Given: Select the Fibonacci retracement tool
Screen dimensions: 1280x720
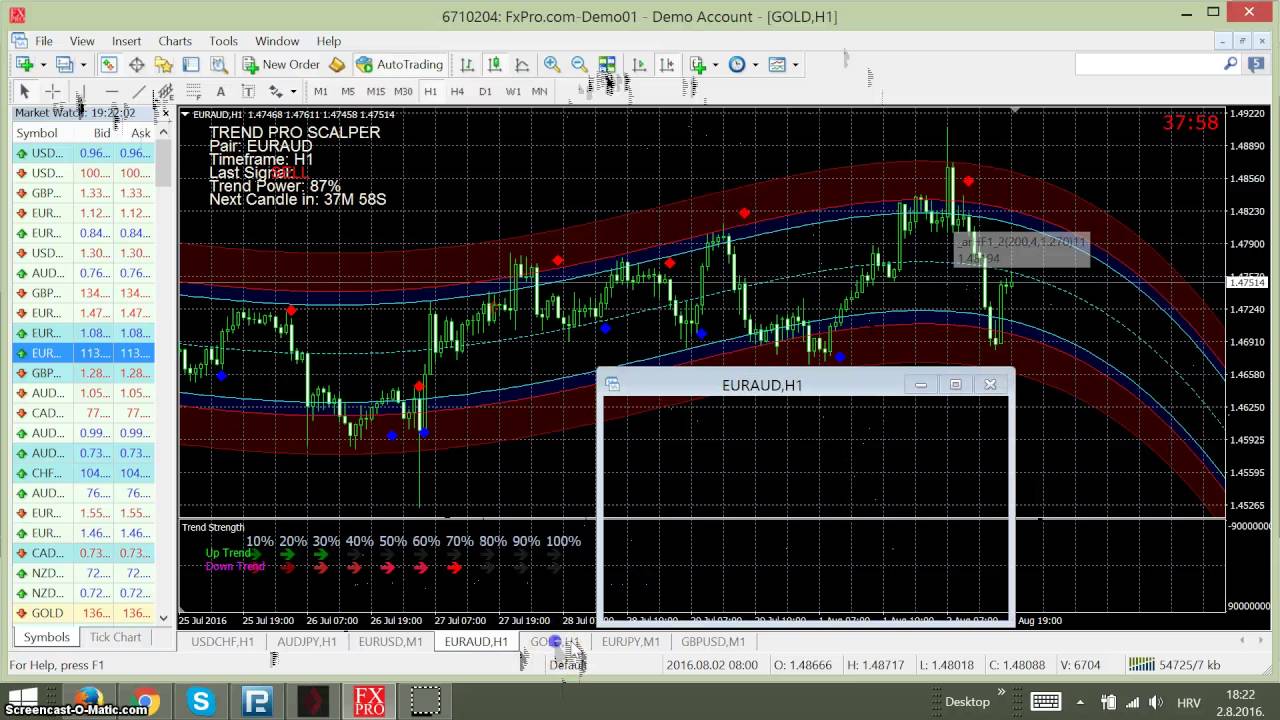Looking at the screenshot, I should click(193, 91).
